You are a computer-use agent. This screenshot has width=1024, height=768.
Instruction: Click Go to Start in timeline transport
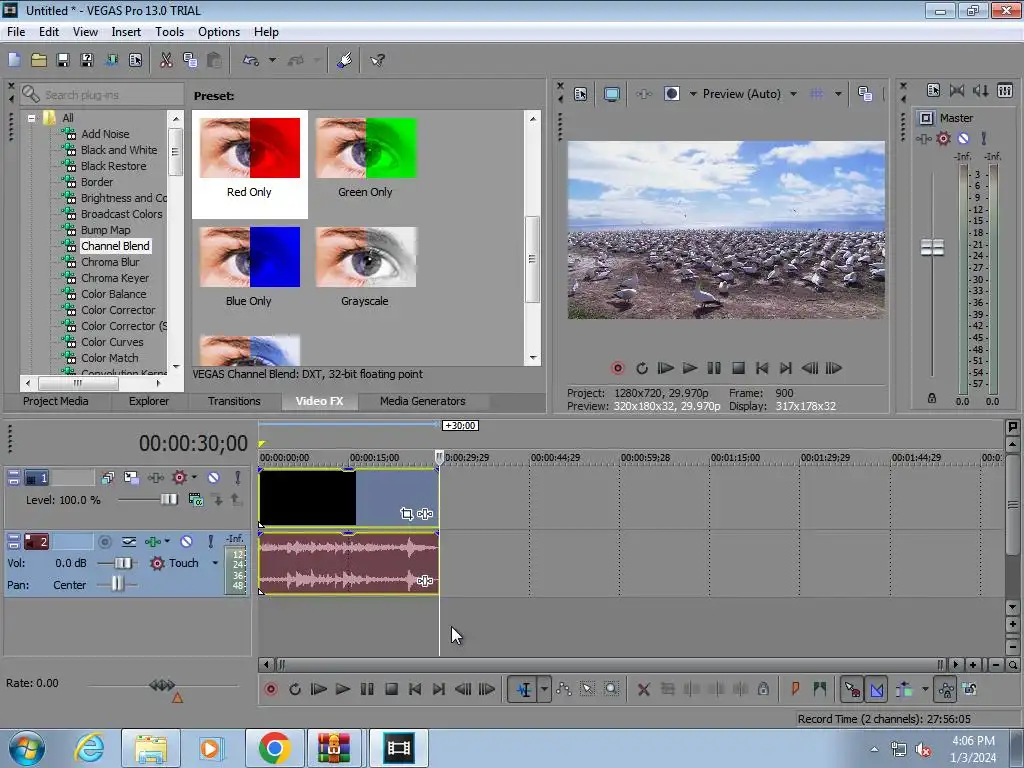[415, 689]
